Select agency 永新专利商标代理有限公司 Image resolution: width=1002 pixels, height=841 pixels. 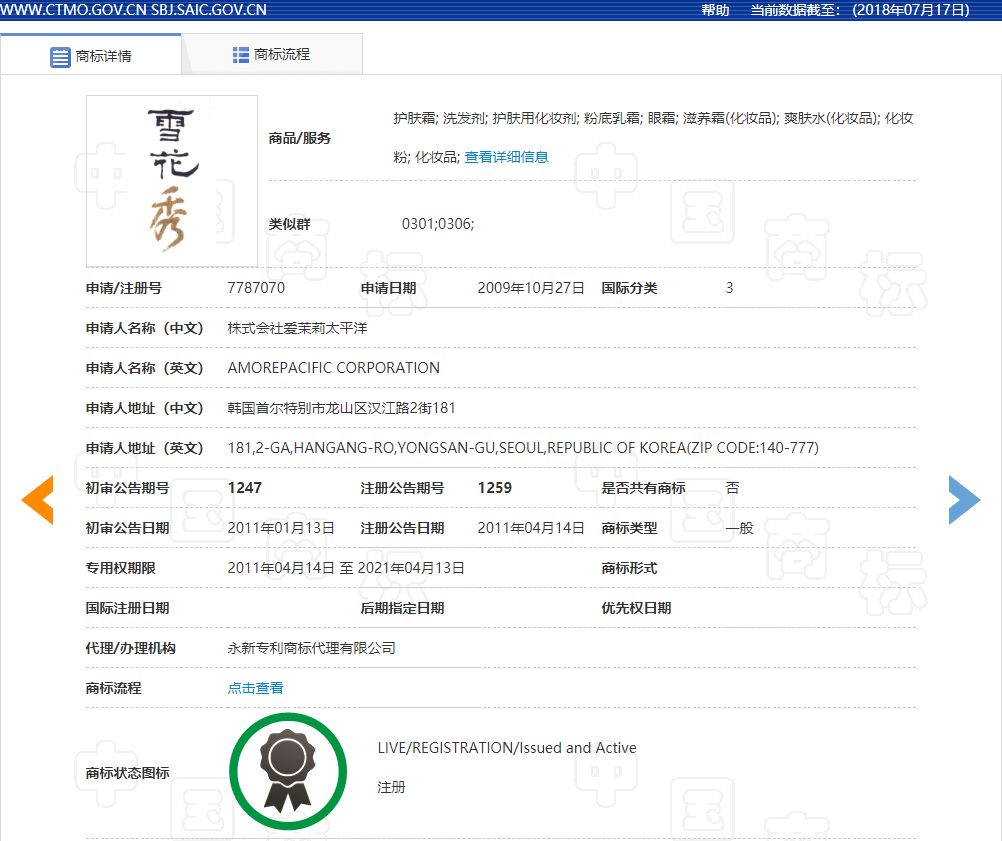coord(311,648)
